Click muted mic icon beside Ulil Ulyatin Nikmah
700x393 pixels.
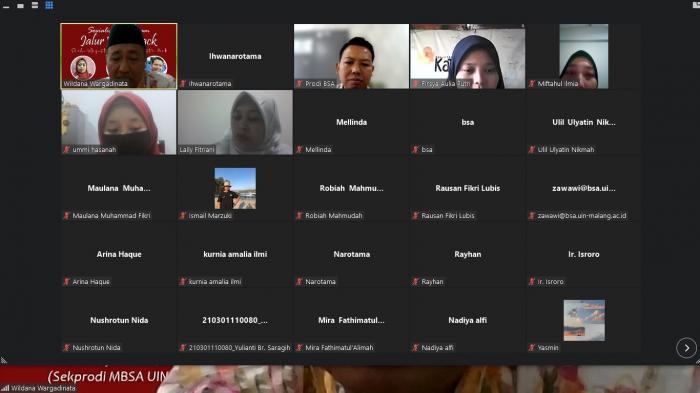pos(532,150)
